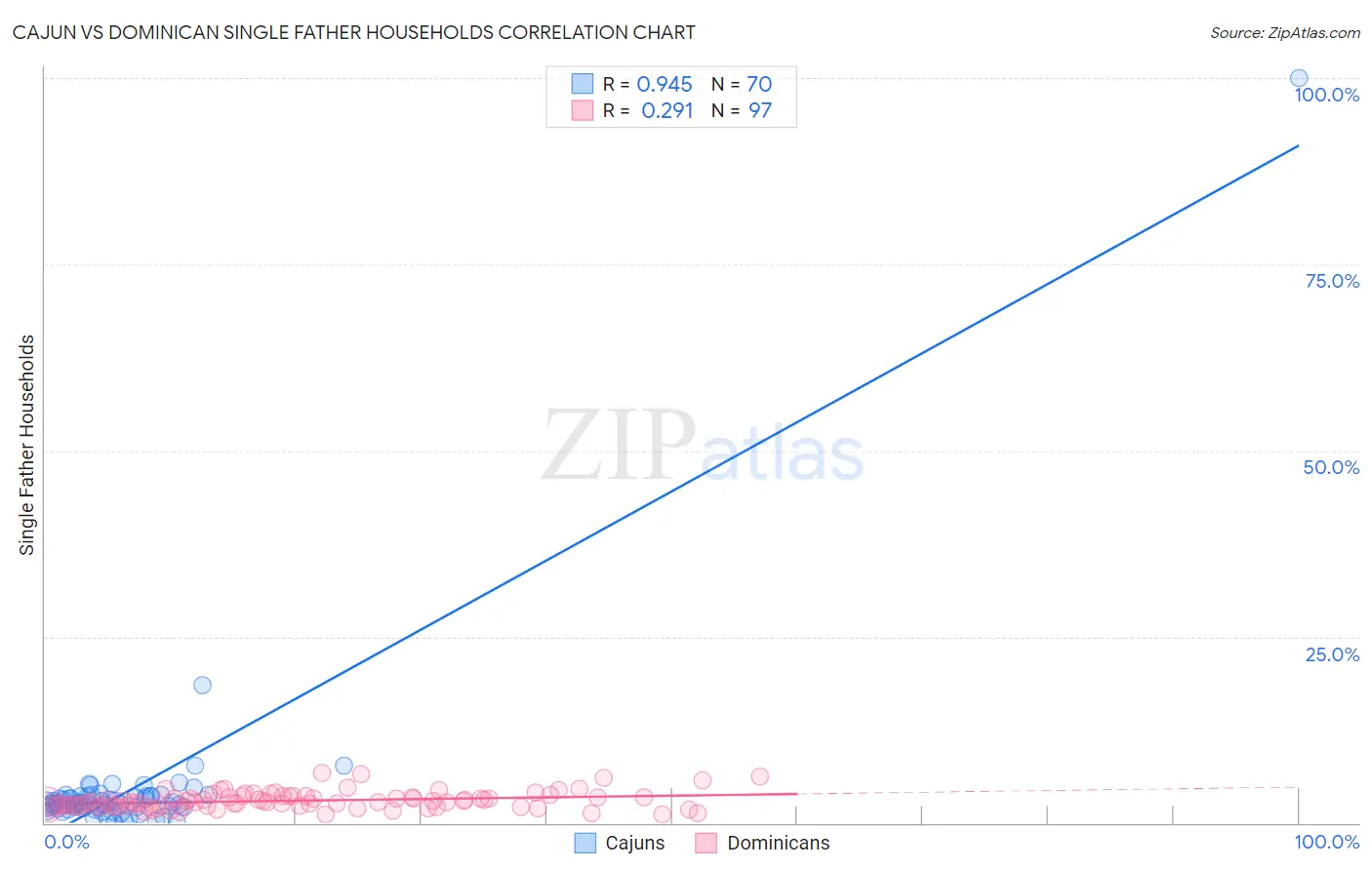Click the N = 97 value in legend
1372x870 pixels.
pyautogui.click(x=742, y=110)
